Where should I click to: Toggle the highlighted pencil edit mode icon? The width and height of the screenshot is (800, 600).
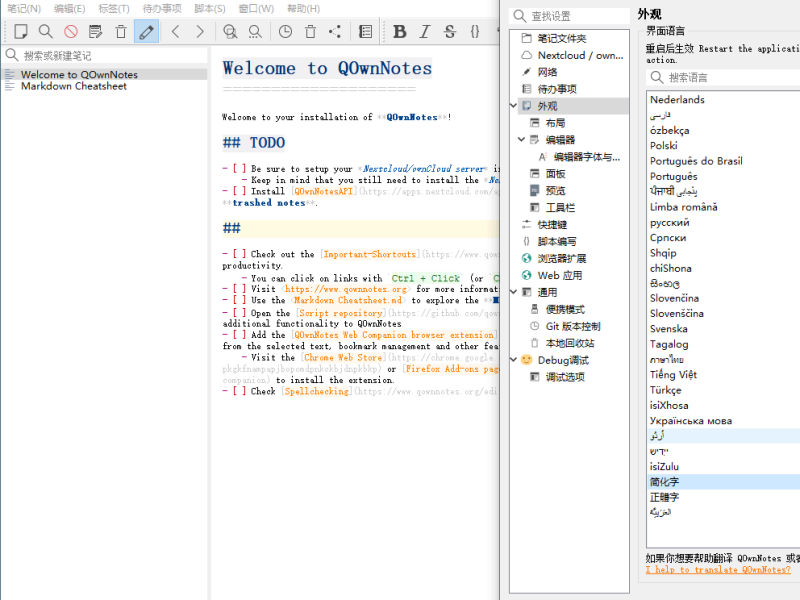pos(146,32)
